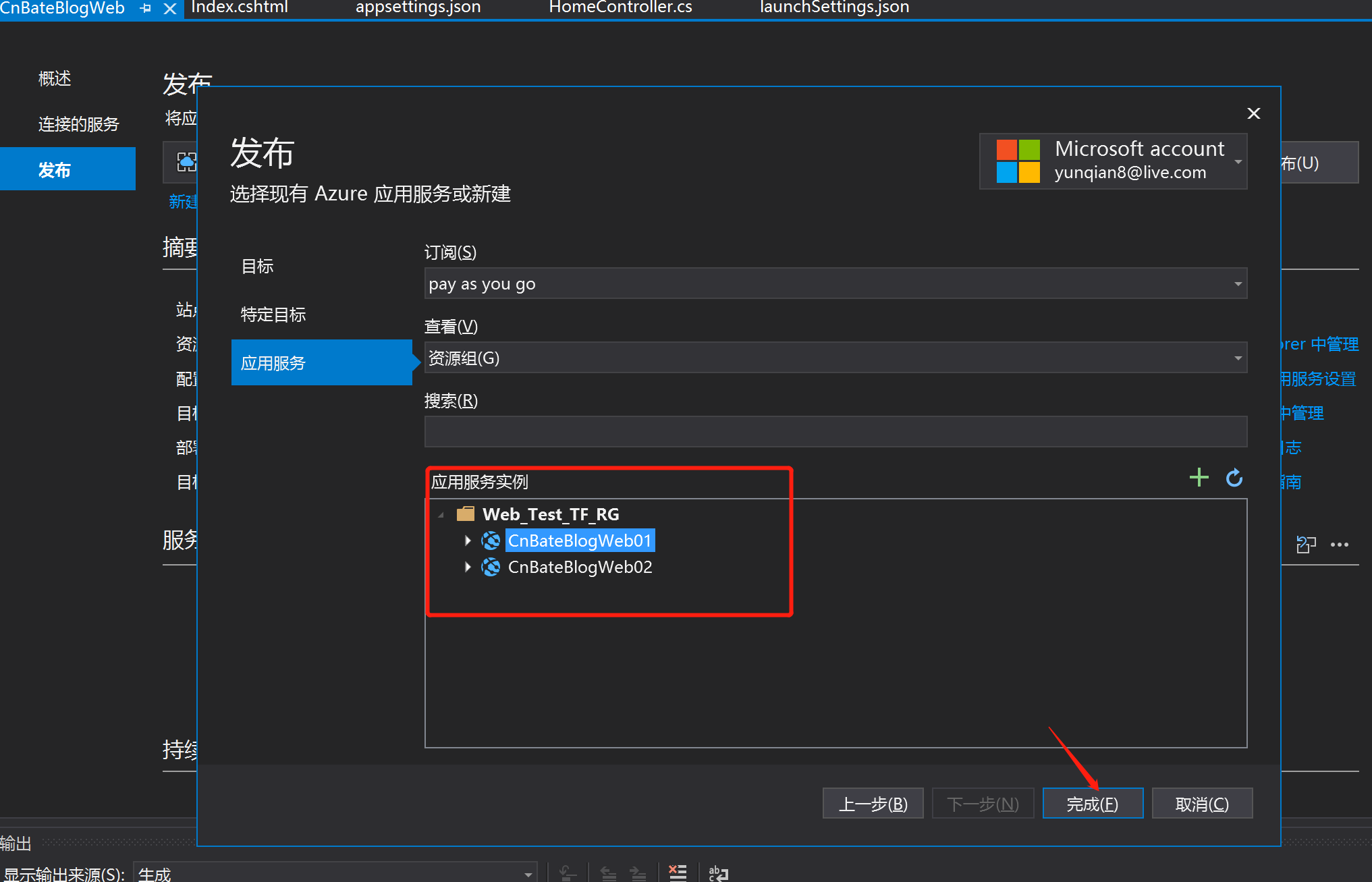
Task: Click the CnBateBlogWeb01 app service icon
Action: point(491,541)
